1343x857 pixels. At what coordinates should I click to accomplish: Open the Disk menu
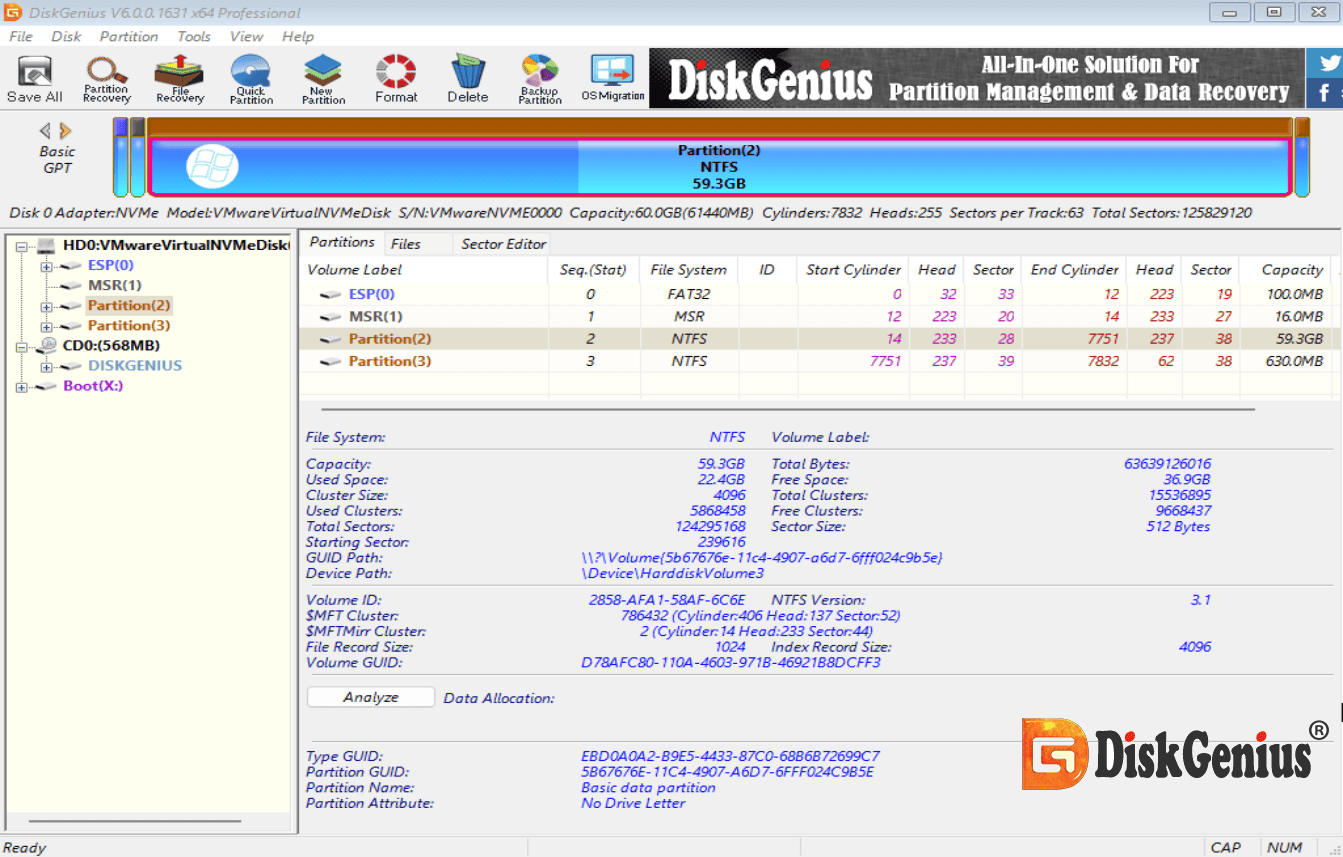point(66,36)
